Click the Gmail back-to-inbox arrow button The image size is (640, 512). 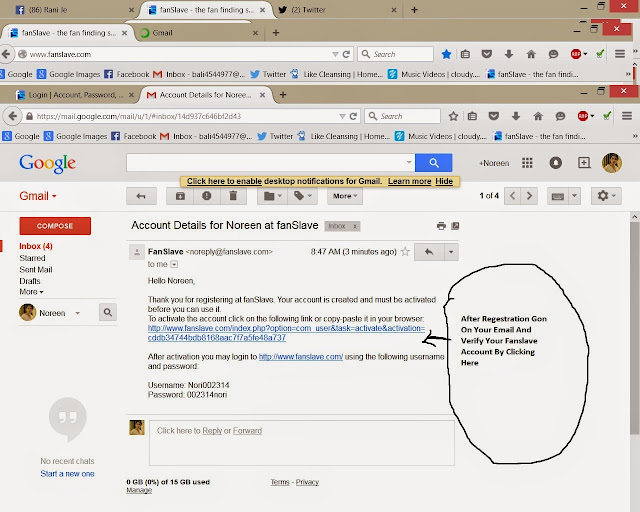(x=141, y=196)
